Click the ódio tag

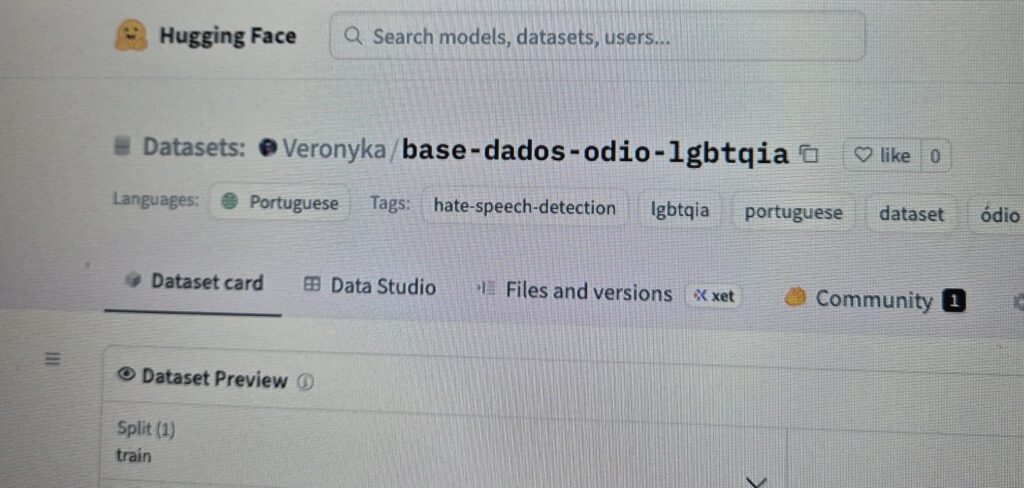[999, 215]
